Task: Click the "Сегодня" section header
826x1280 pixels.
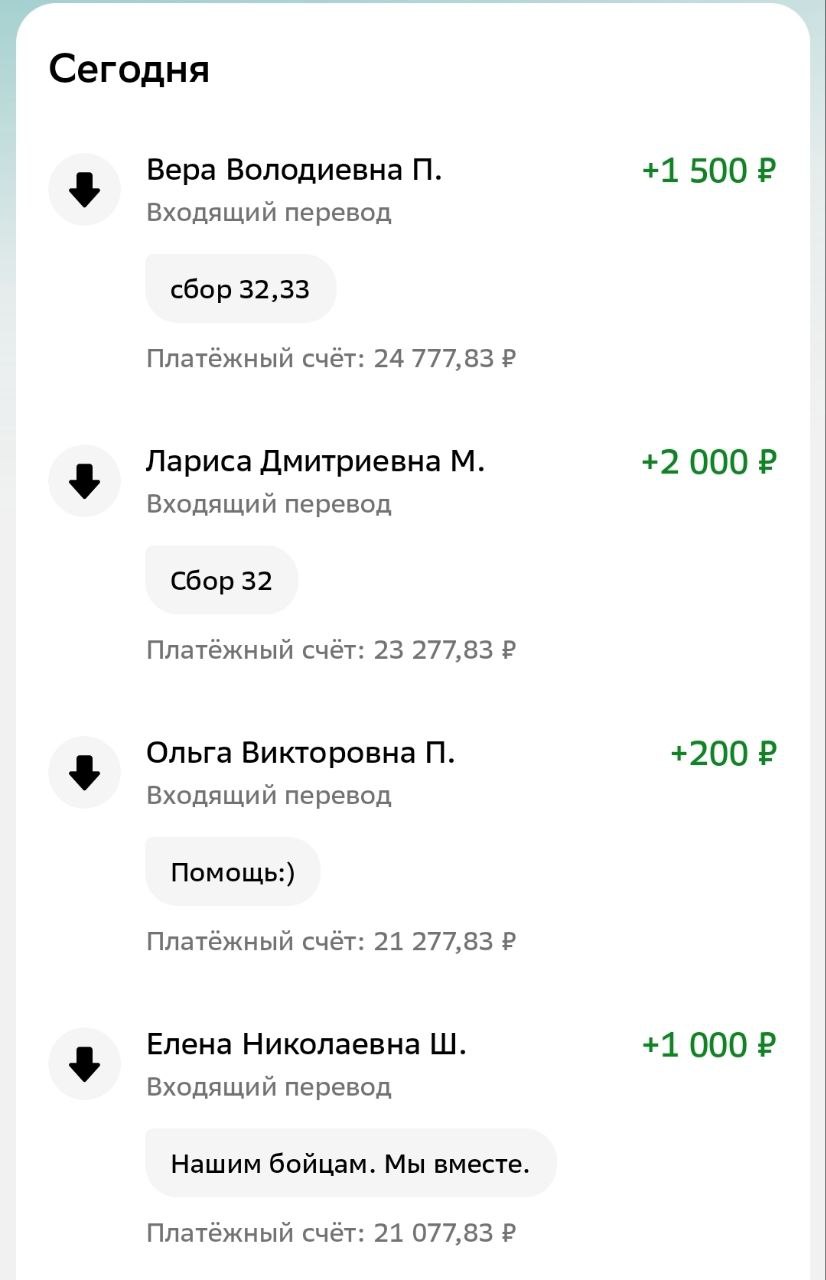Action: click(129, 70)
